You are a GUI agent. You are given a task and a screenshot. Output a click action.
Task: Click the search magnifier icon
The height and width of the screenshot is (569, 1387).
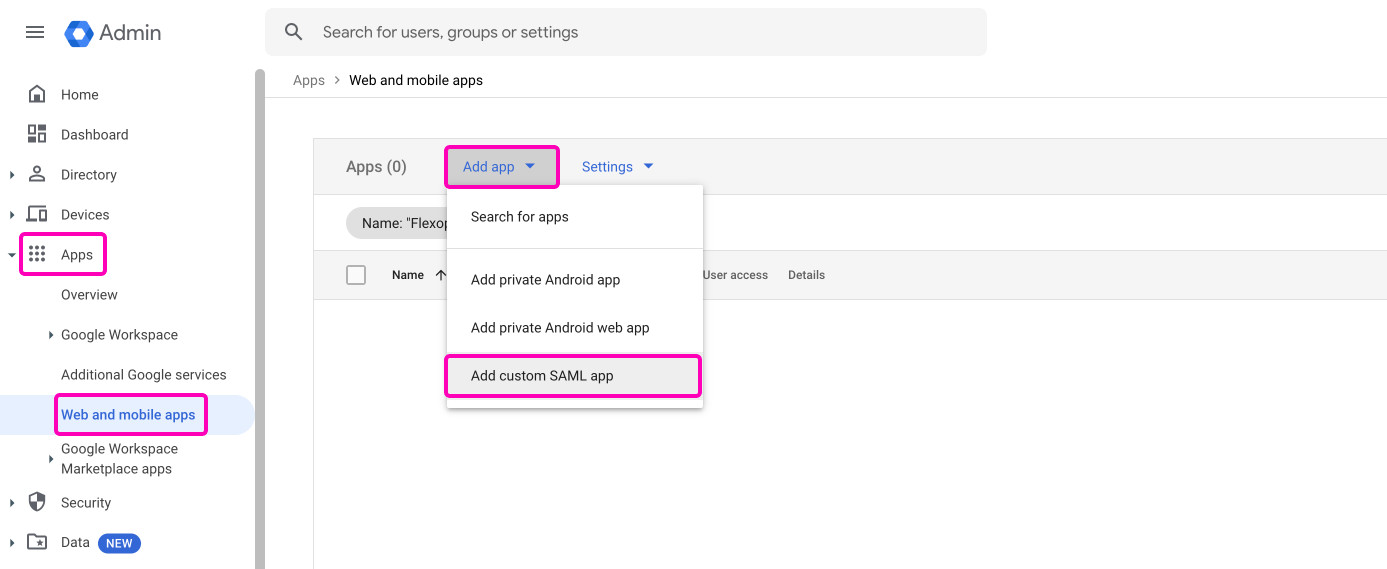294,32
